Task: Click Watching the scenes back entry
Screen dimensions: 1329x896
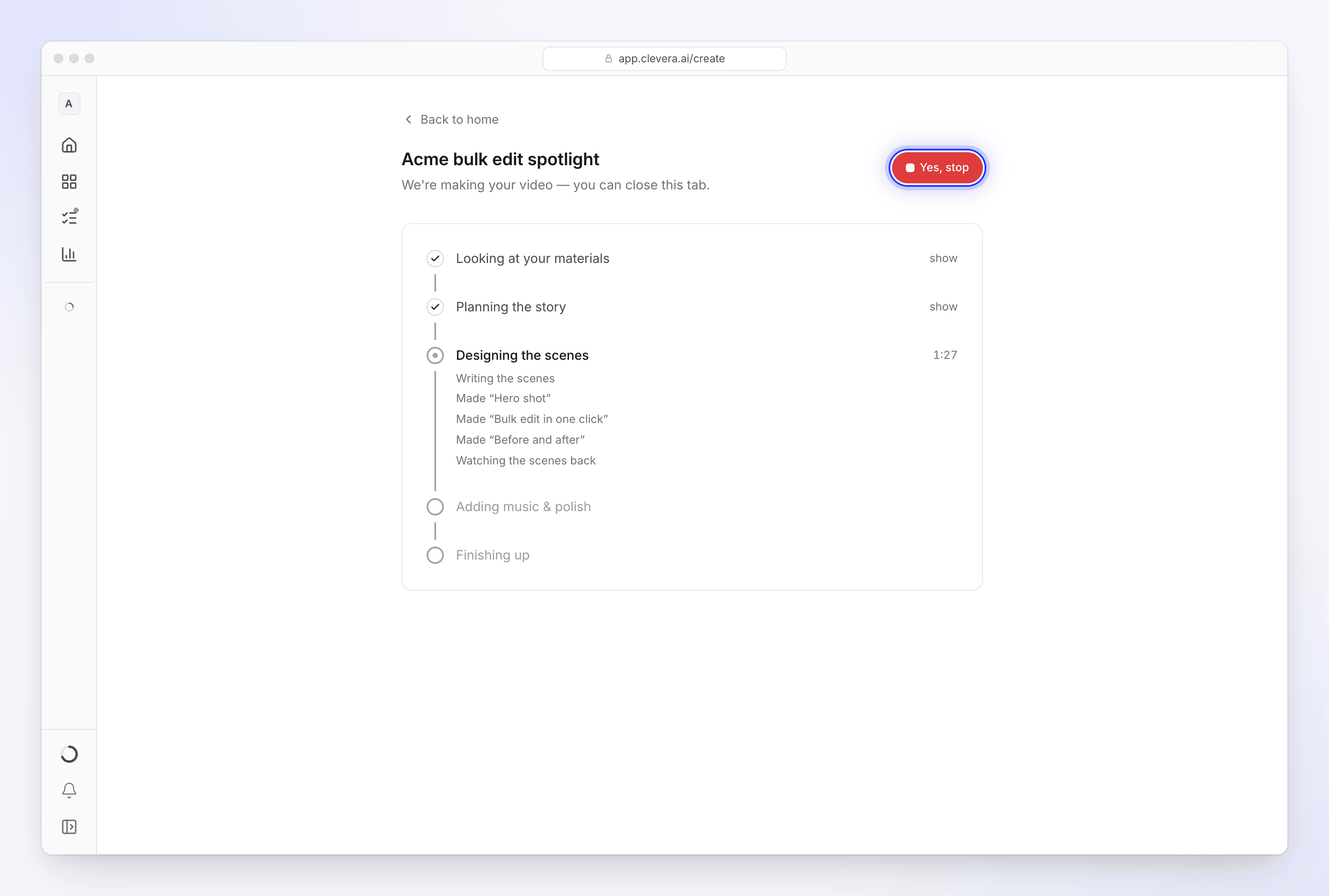Action: 525,461
